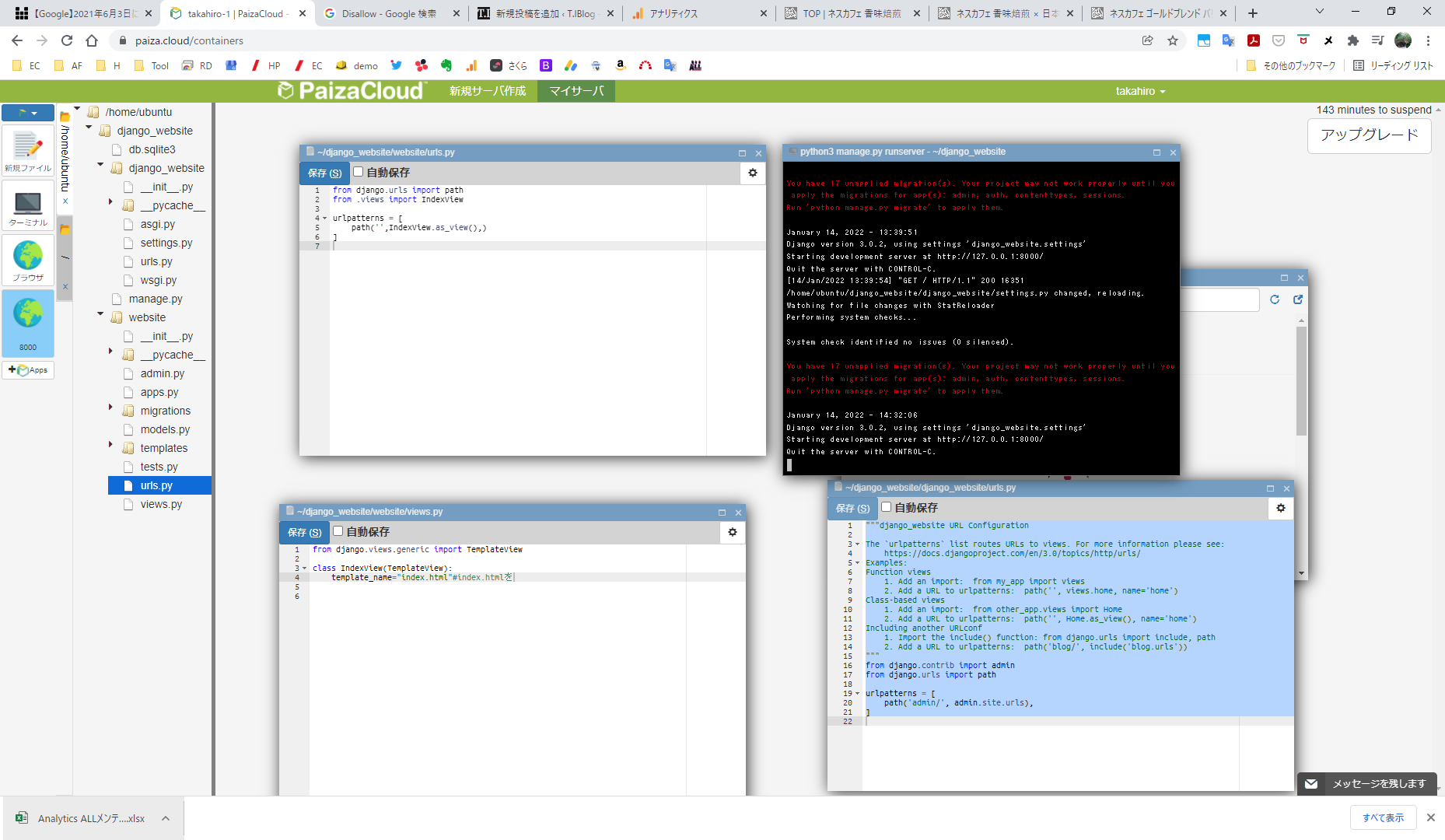Select the 新規サーバ作成 menu item
Image resolution: width=1445 pixels, height=840 pixels.
488,91
